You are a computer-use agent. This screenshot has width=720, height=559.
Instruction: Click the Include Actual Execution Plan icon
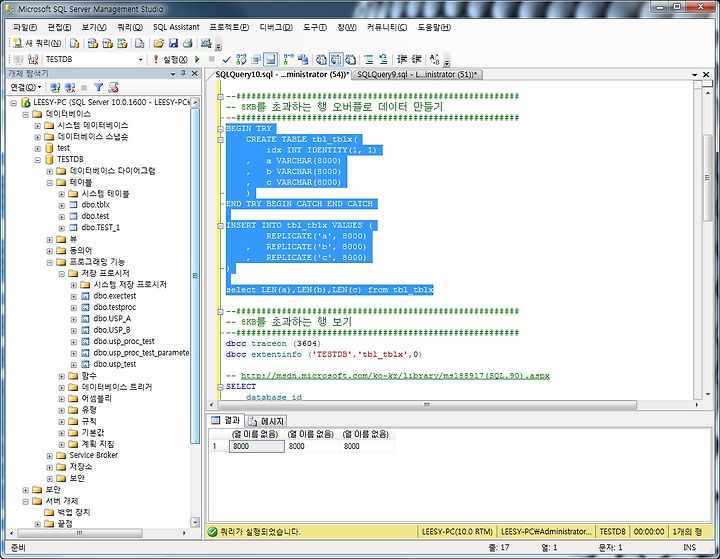click(x=288, y=59)
